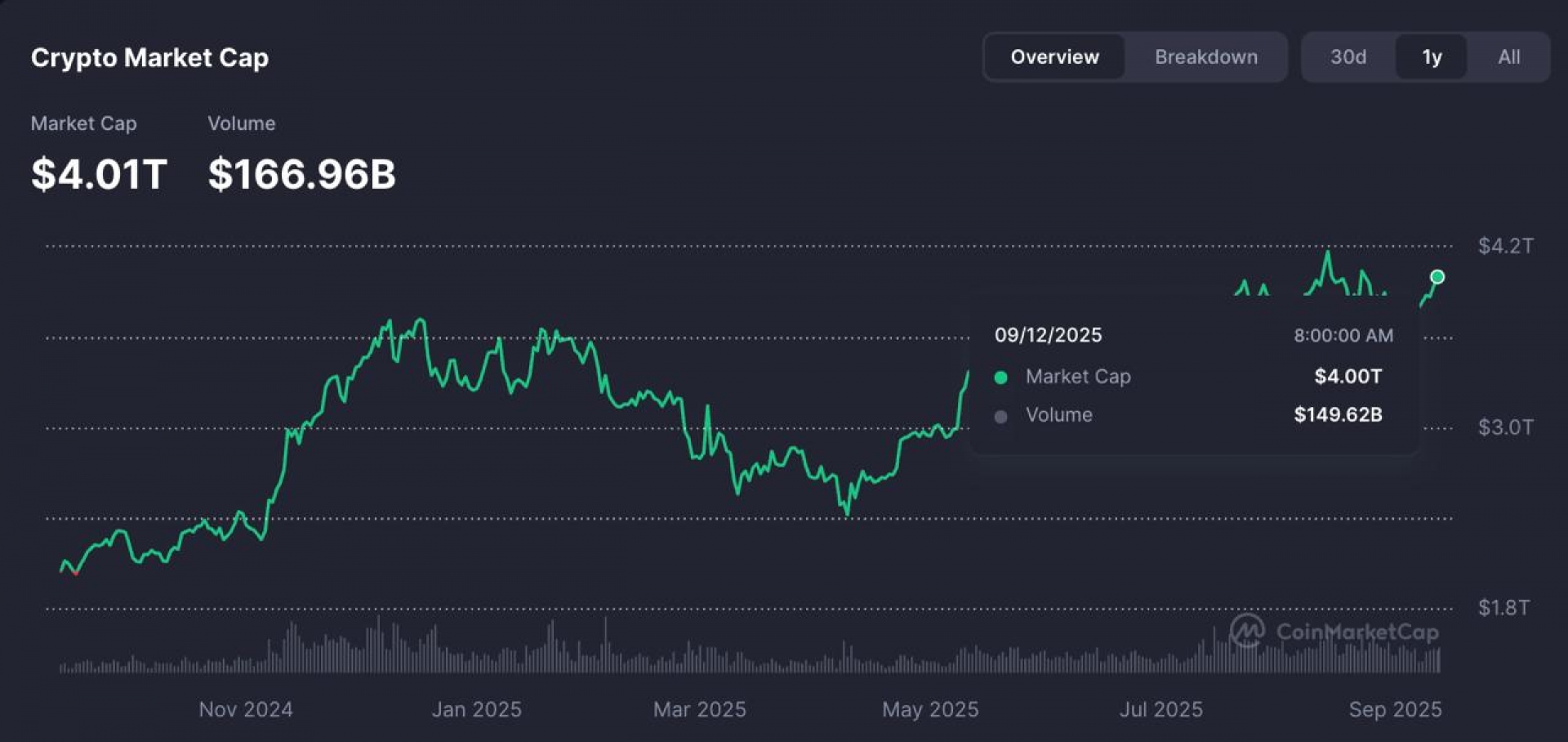Click the 09/12/2025 date in tooltip
Viewport: 1568px width, 742px height.
point(1048,335)
